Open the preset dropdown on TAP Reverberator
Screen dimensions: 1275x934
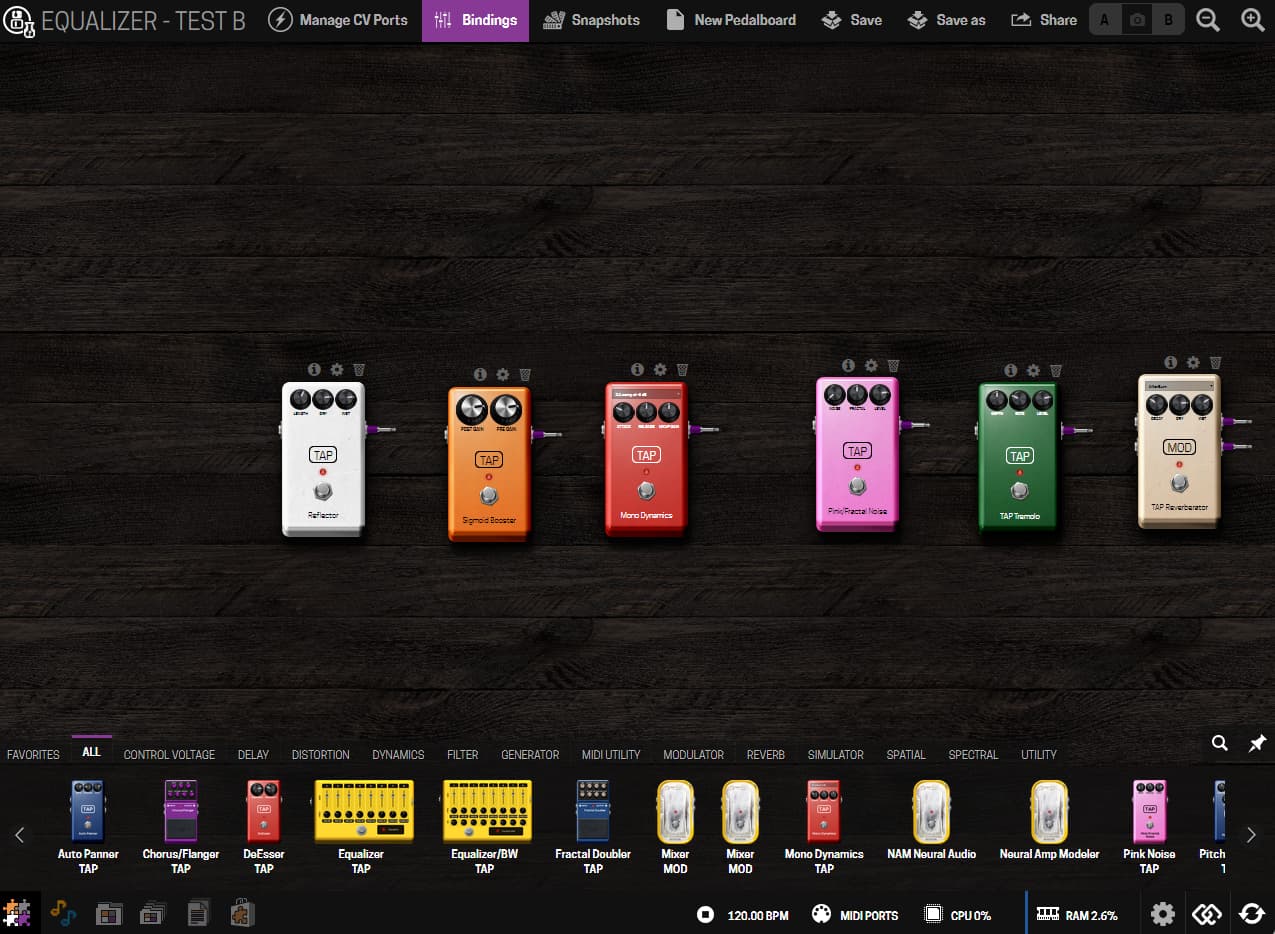1179,385
